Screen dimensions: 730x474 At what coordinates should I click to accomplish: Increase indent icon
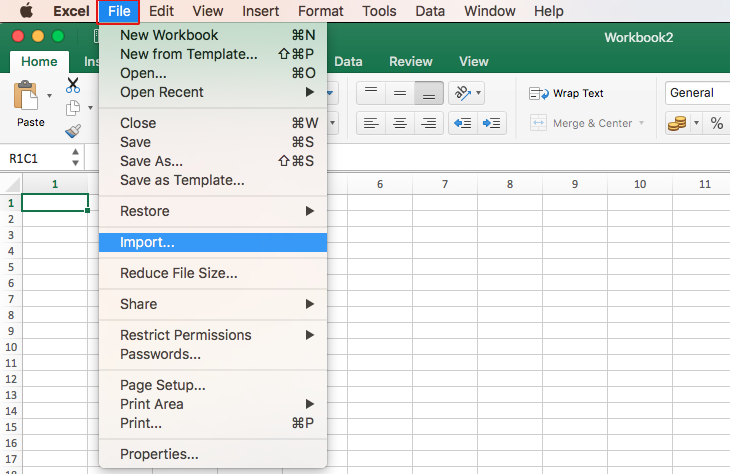(492, 123)
